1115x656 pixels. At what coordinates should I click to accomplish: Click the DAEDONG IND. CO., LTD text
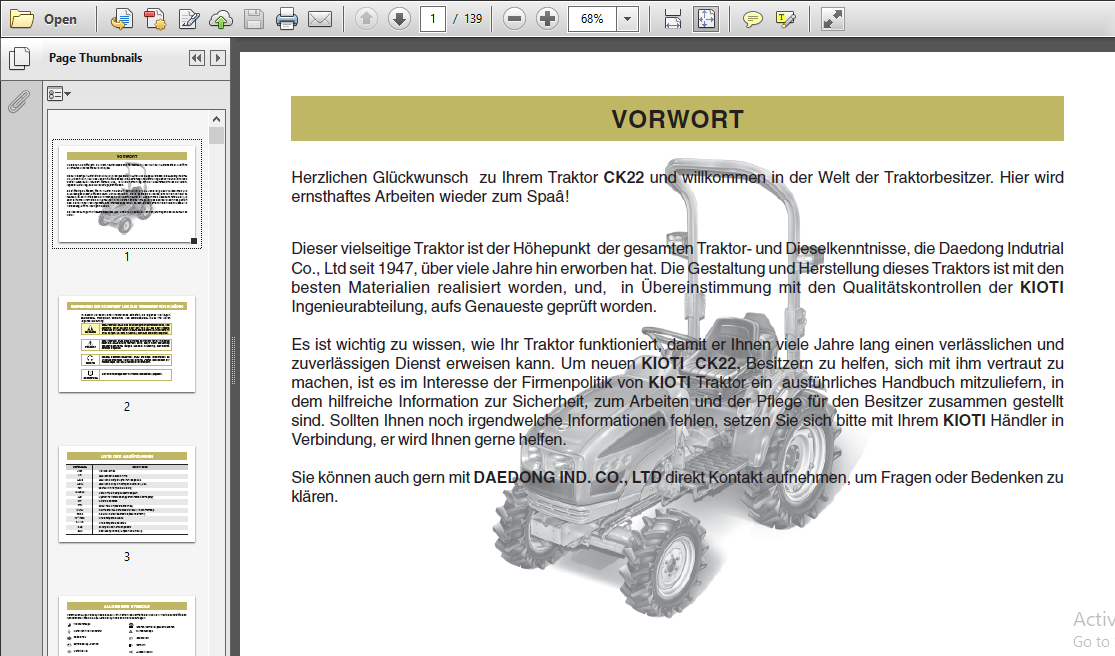click(x=567, y=478)
